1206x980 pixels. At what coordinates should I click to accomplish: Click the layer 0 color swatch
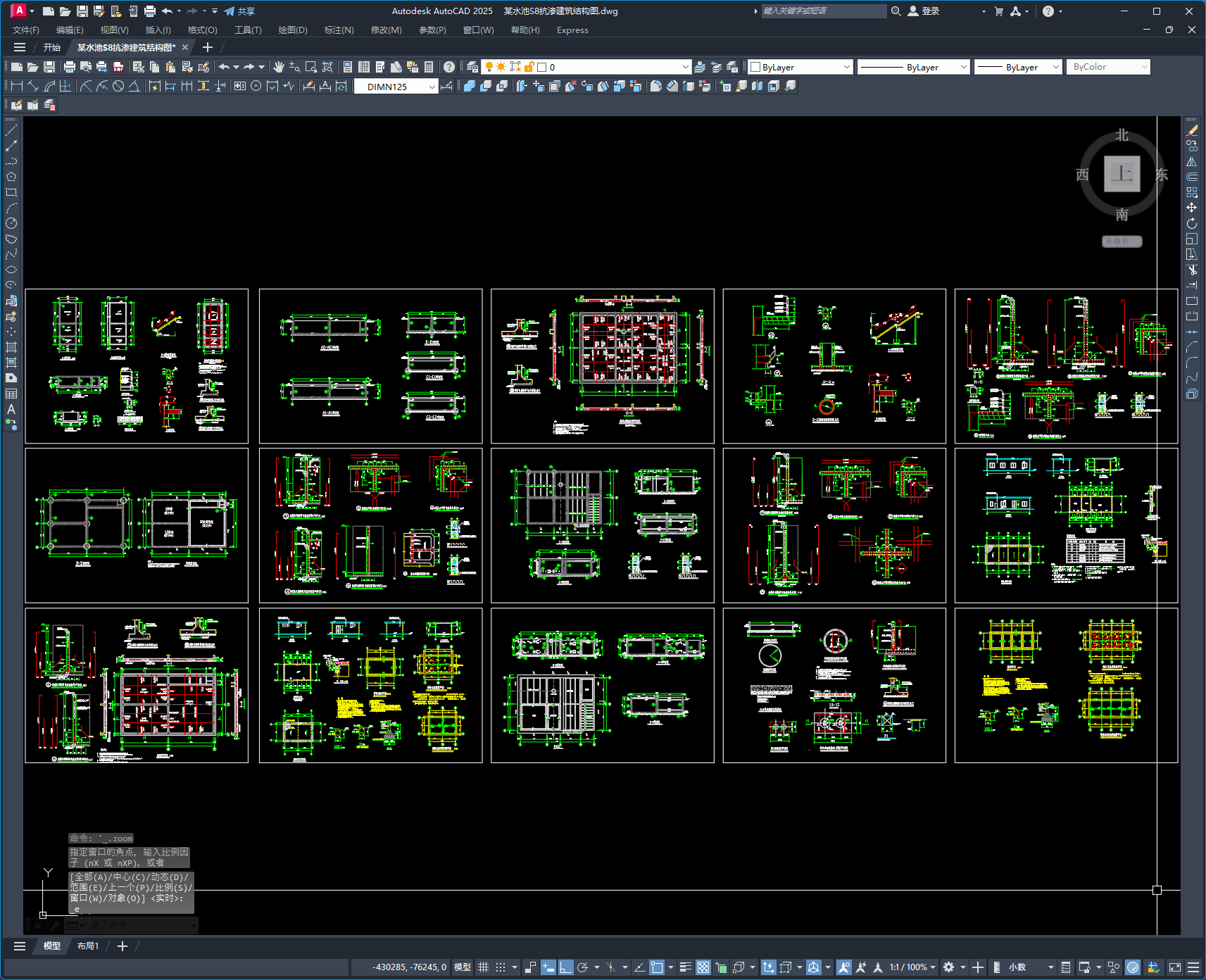point(542,67)
